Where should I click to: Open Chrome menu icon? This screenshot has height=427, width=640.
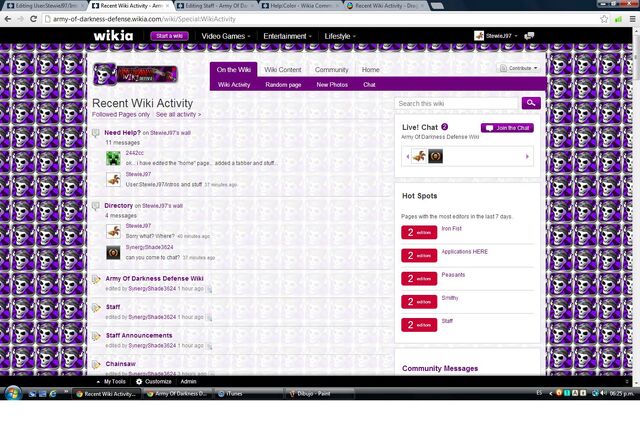(x=632, y=19)
